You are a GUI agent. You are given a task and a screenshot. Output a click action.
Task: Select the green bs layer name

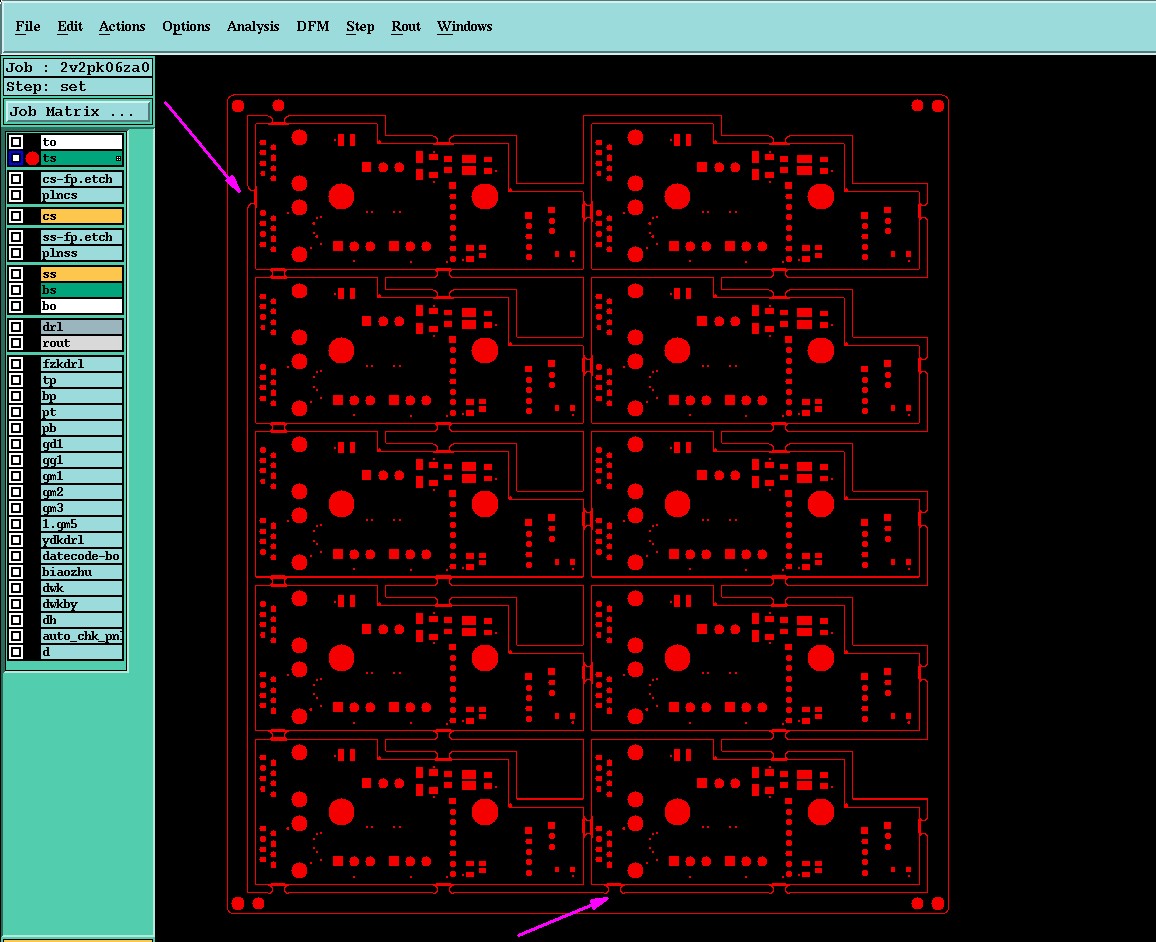tap(81, 290)
